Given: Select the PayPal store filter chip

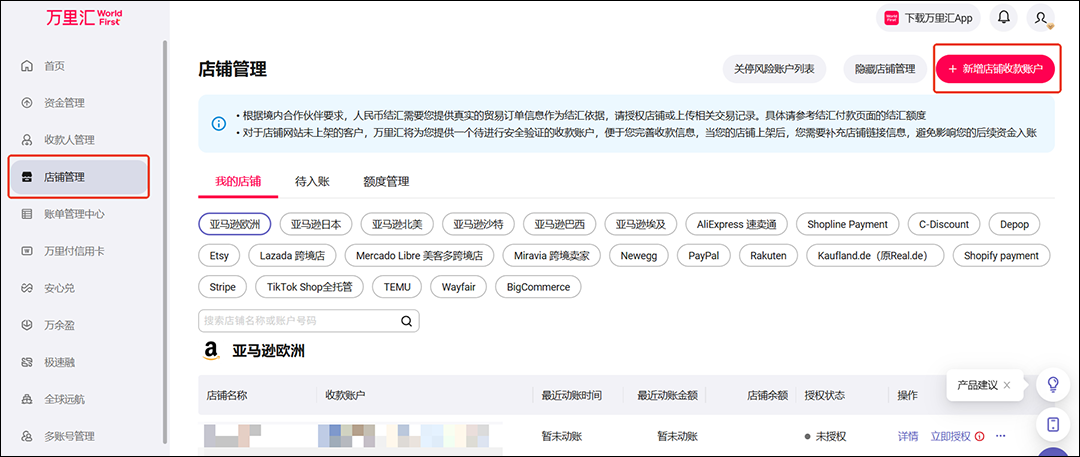Looking at the screenshot, I should click(703, 255).
